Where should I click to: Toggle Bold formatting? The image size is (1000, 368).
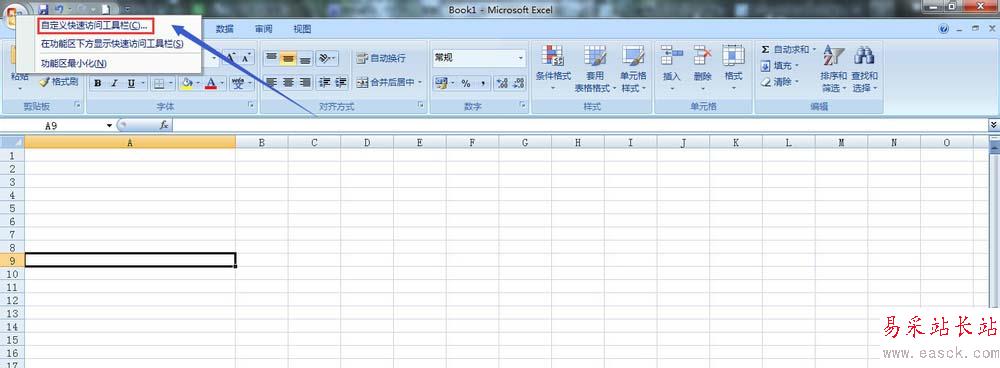pyautogui.click(x=98, y=83)
